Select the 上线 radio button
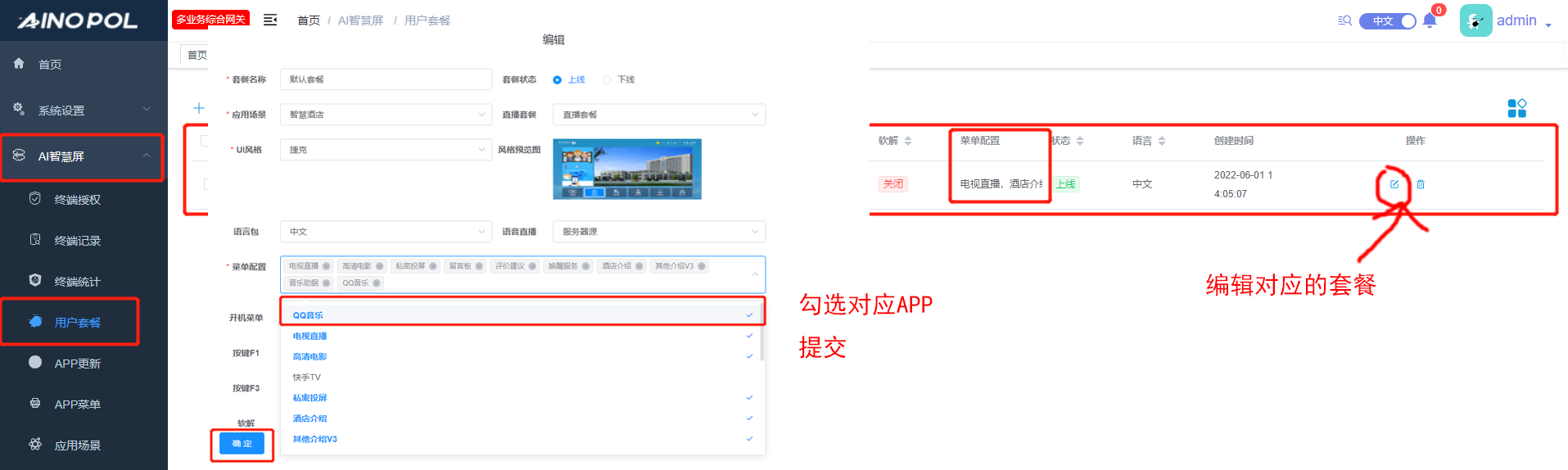 (558, 79)
